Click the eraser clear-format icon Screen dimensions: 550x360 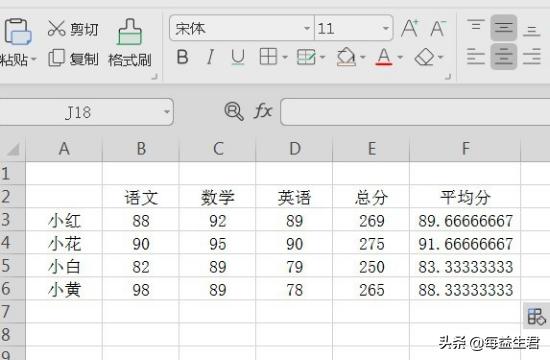coord(424,57)
